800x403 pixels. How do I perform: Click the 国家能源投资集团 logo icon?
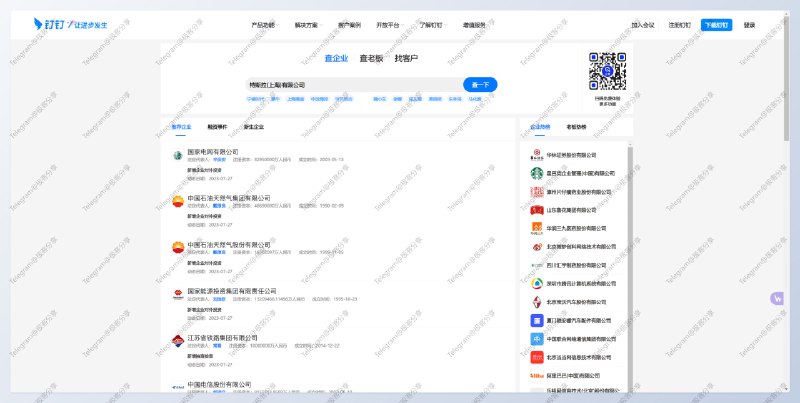(178, 294)
